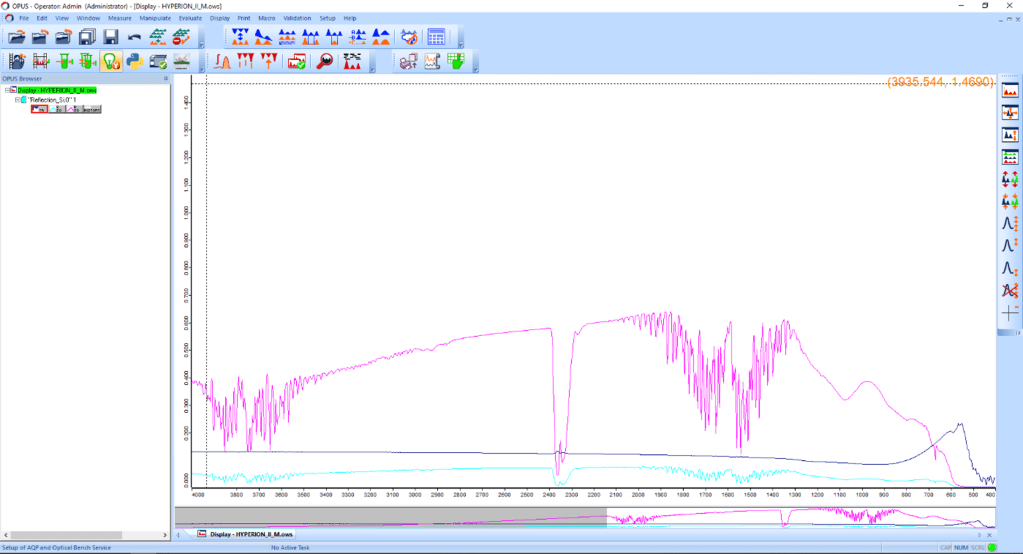The height and width of the screenshot is (554, 1023).
Task: Open the Measure menu
Action: tap(119, 18)
